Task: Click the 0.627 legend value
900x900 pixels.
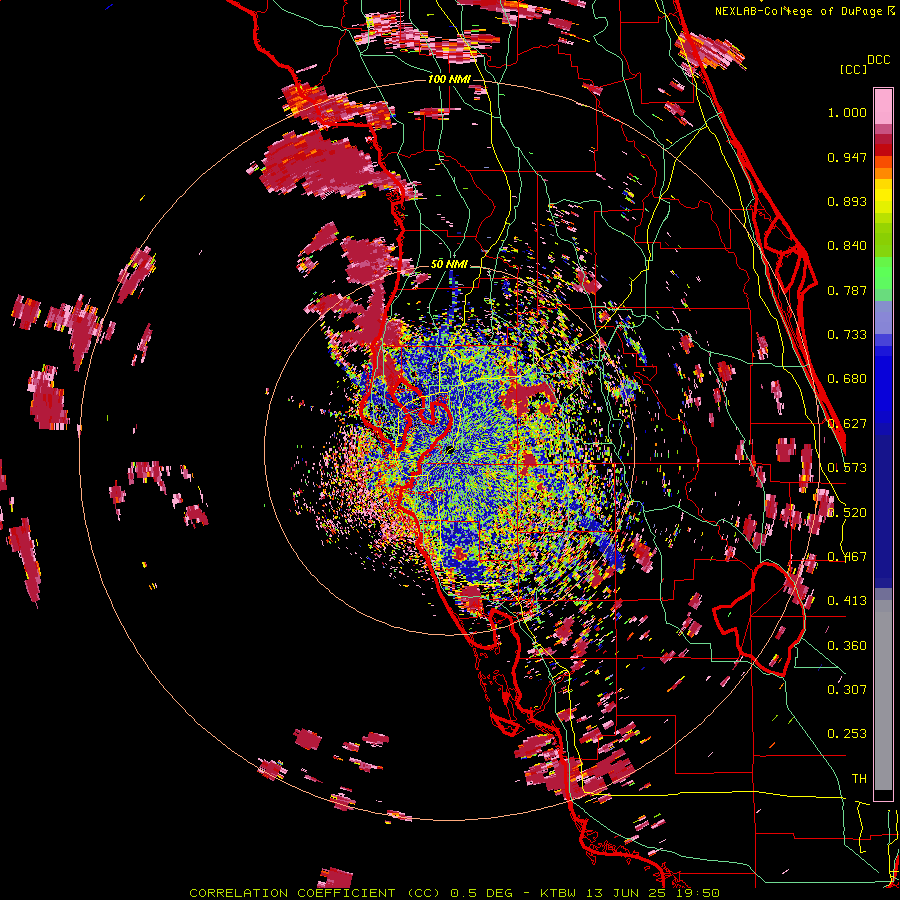Action: pyautogui.click(x=847, y=424)
